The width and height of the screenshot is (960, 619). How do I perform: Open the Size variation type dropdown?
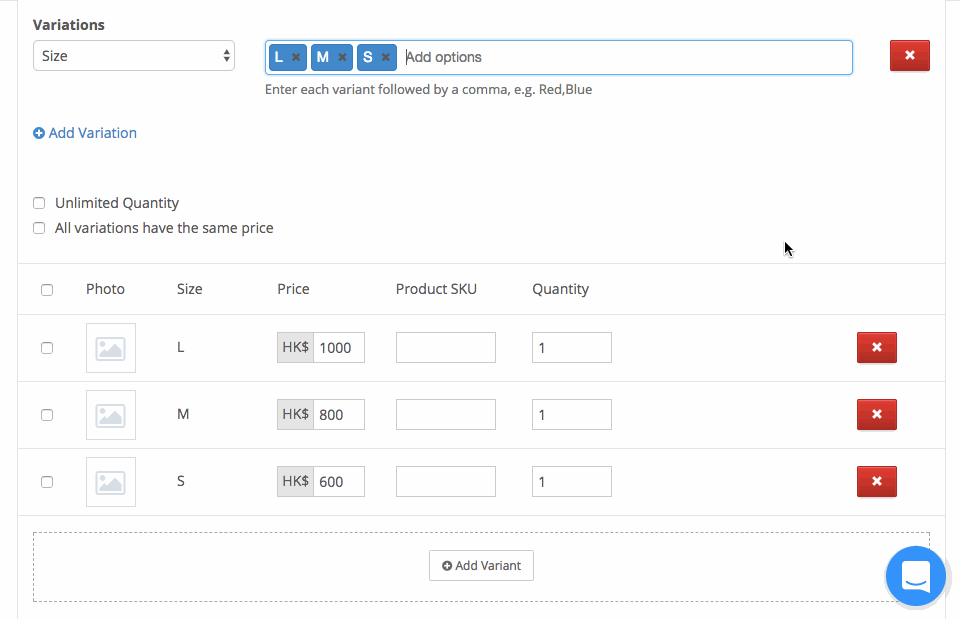(134, 57)
